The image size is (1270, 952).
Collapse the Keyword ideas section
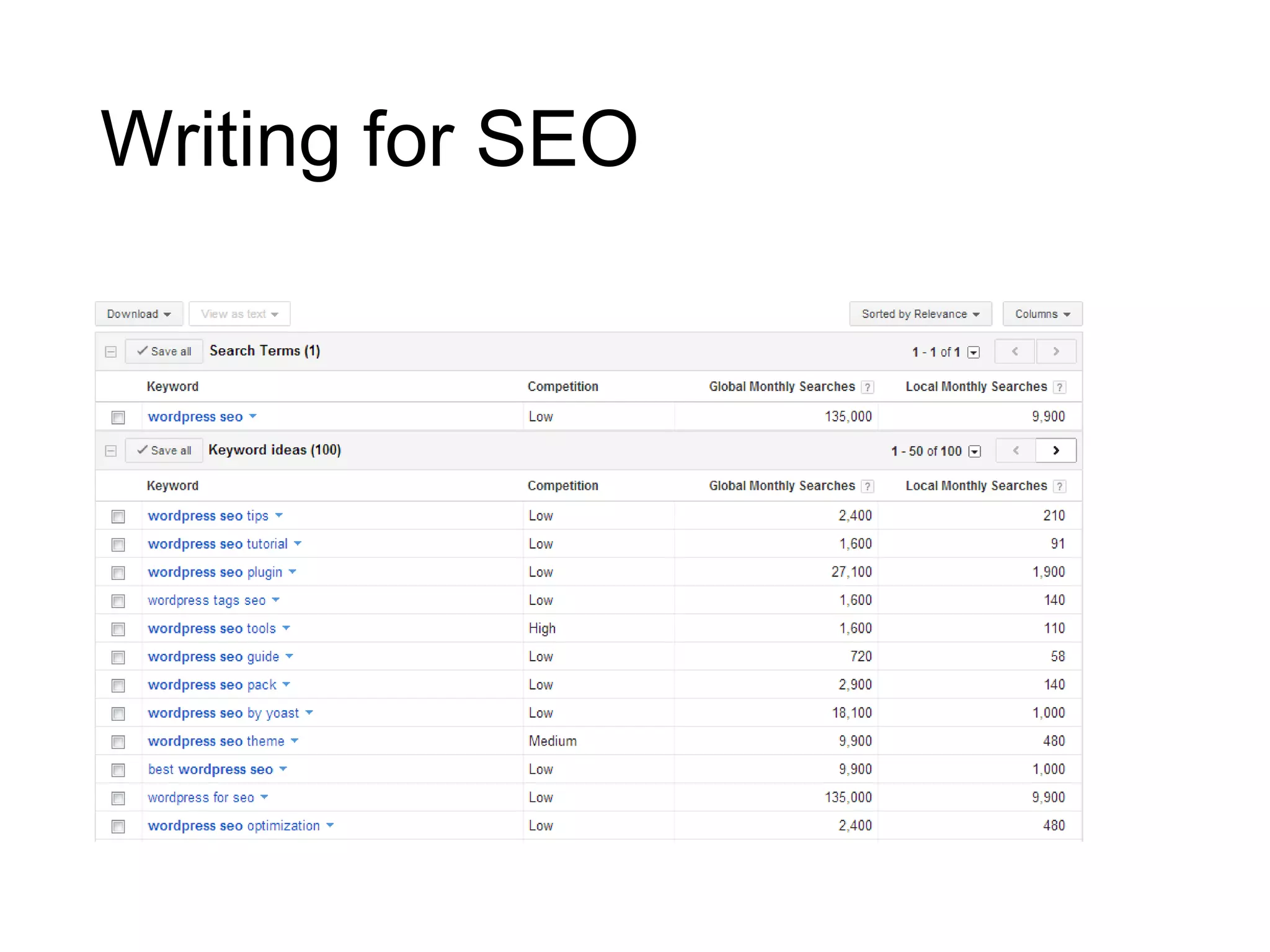click(x=111, y=451)
